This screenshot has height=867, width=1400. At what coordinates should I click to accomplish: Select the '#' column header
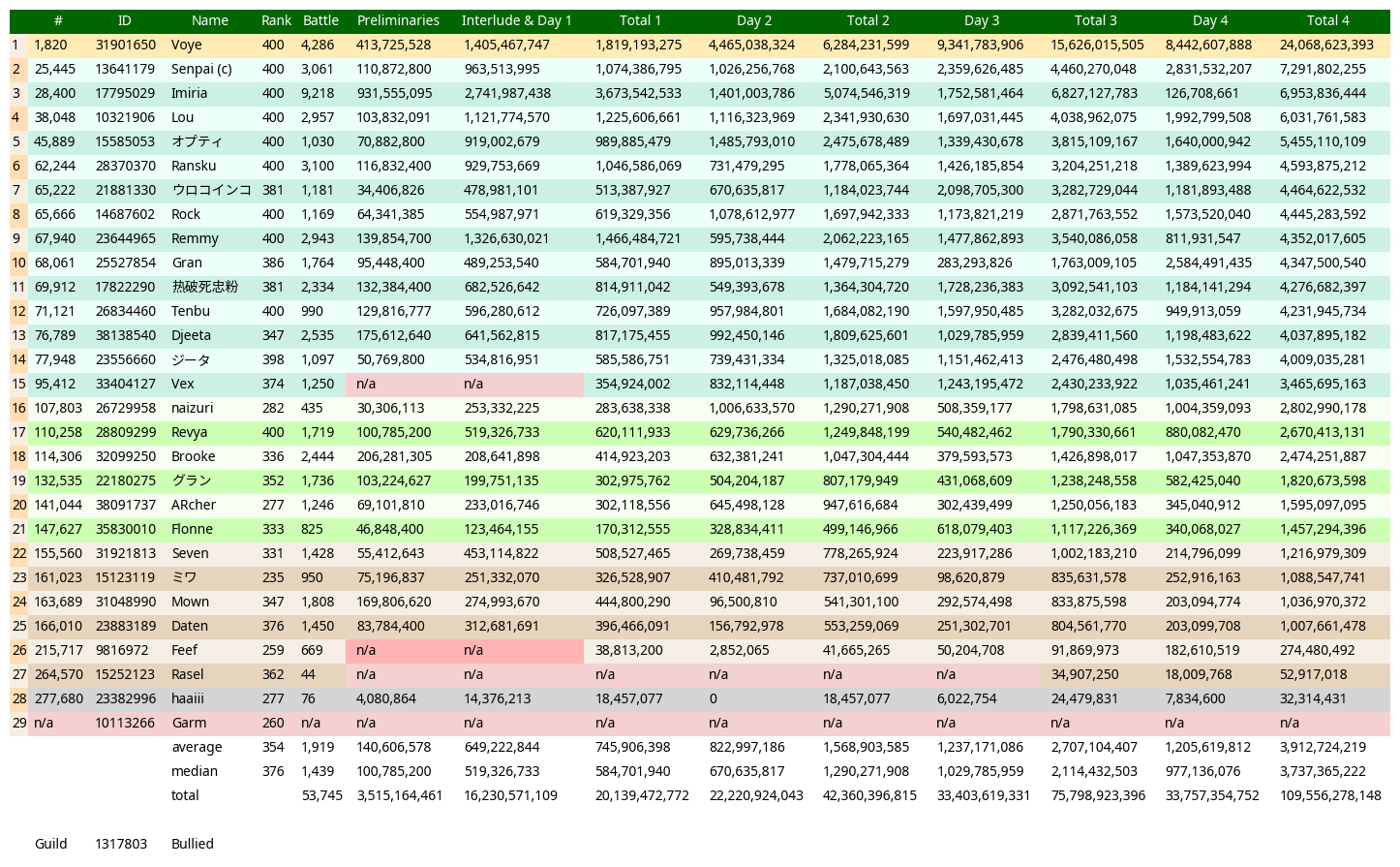58,20
